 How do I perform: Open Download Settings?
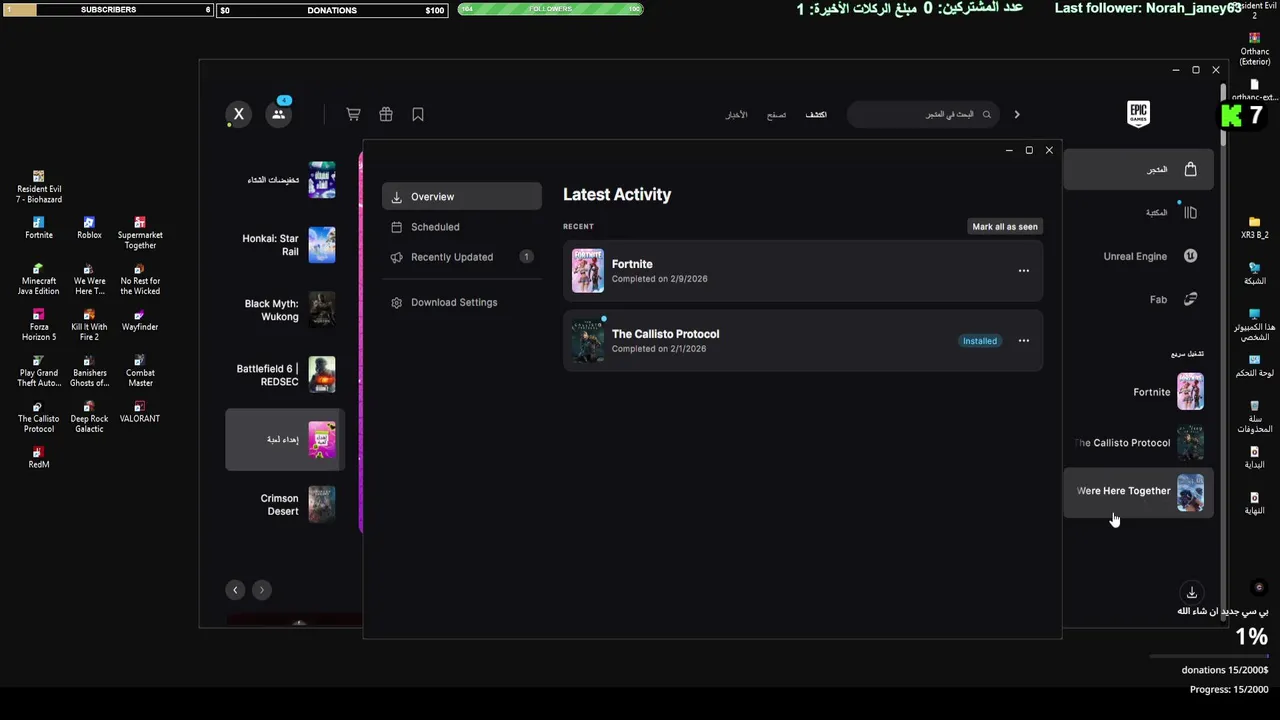pos(462,302)
